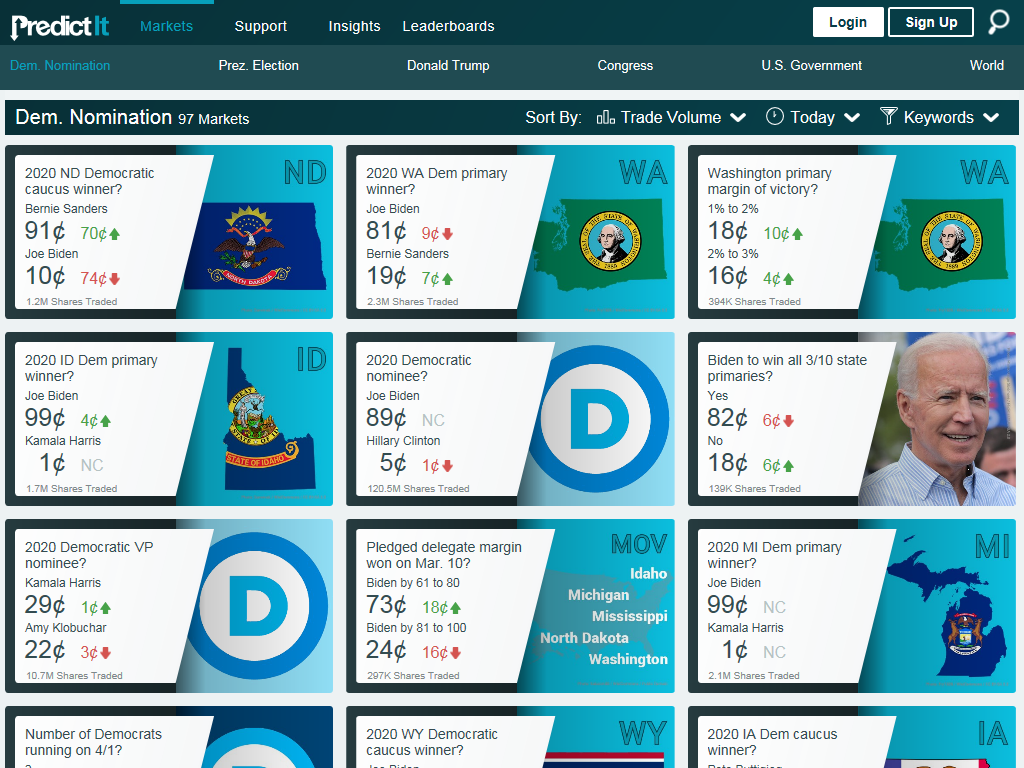This screenshot has height=768, width=1024.
Task: Open the Support menu
Action: [261, 26]
